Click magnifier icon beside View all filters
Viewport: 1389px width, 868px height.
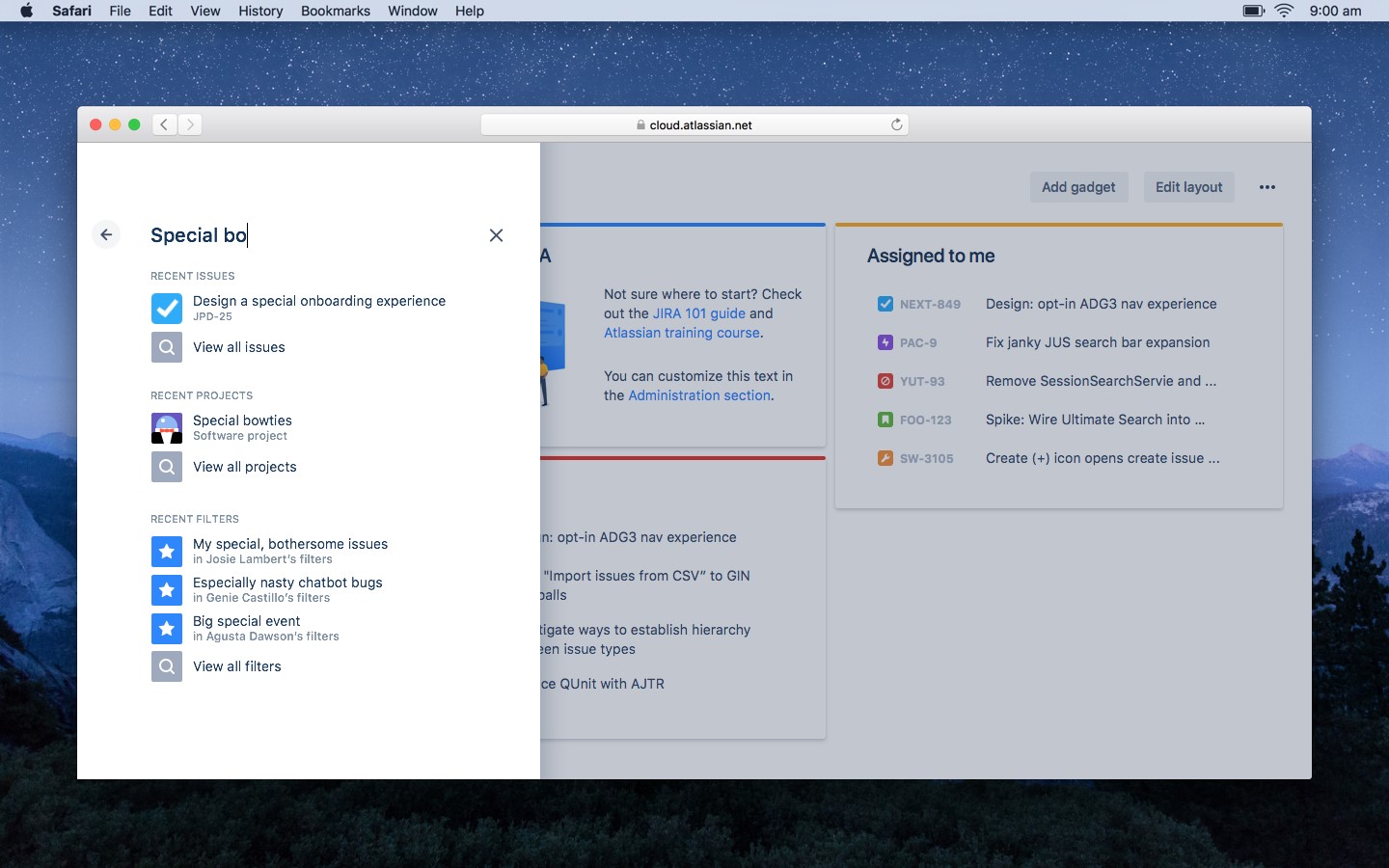[167, 666]
